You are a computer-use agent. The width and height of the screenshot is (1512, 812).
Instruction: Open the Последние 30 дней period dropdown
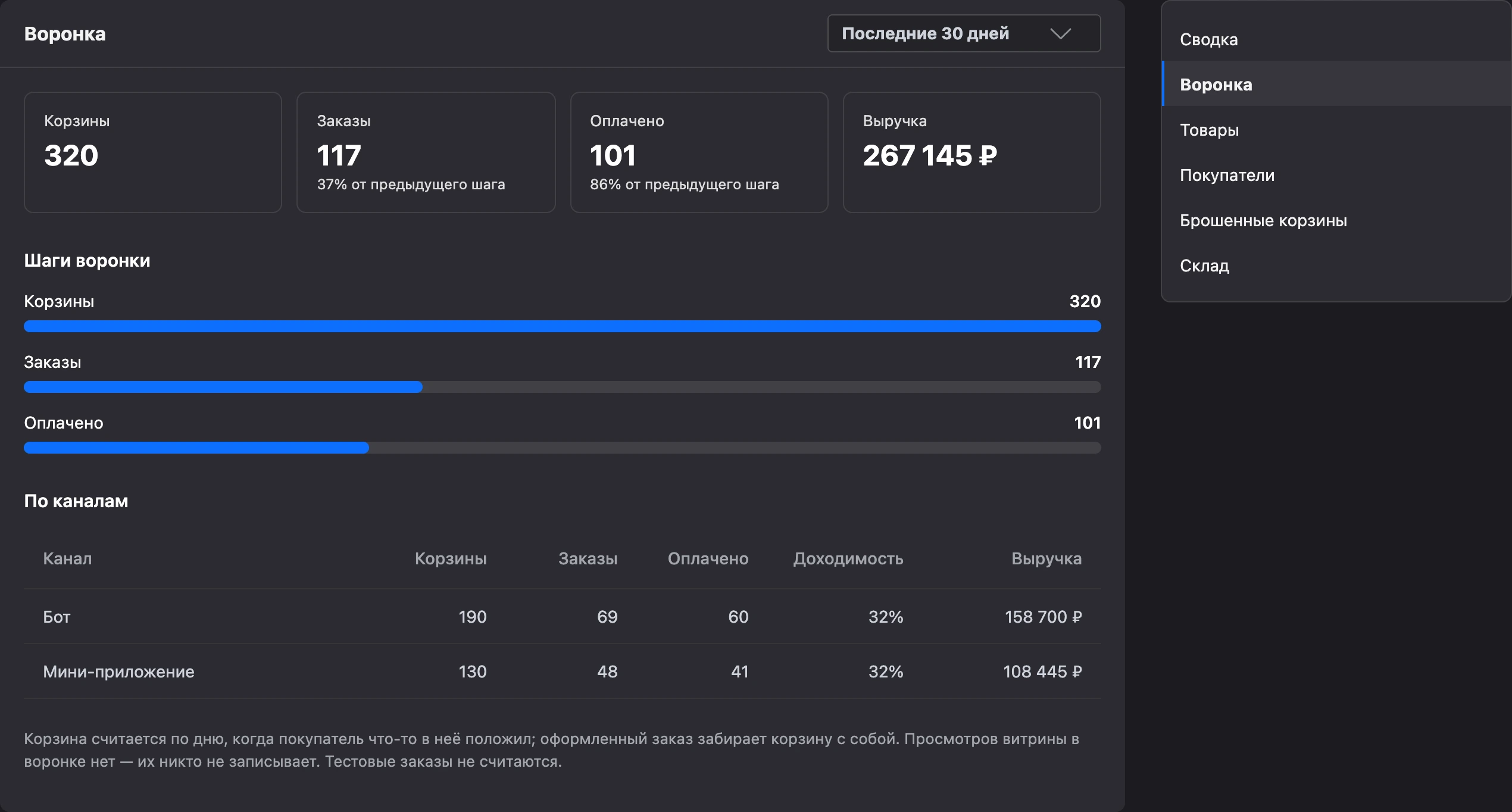coord(964,33)
